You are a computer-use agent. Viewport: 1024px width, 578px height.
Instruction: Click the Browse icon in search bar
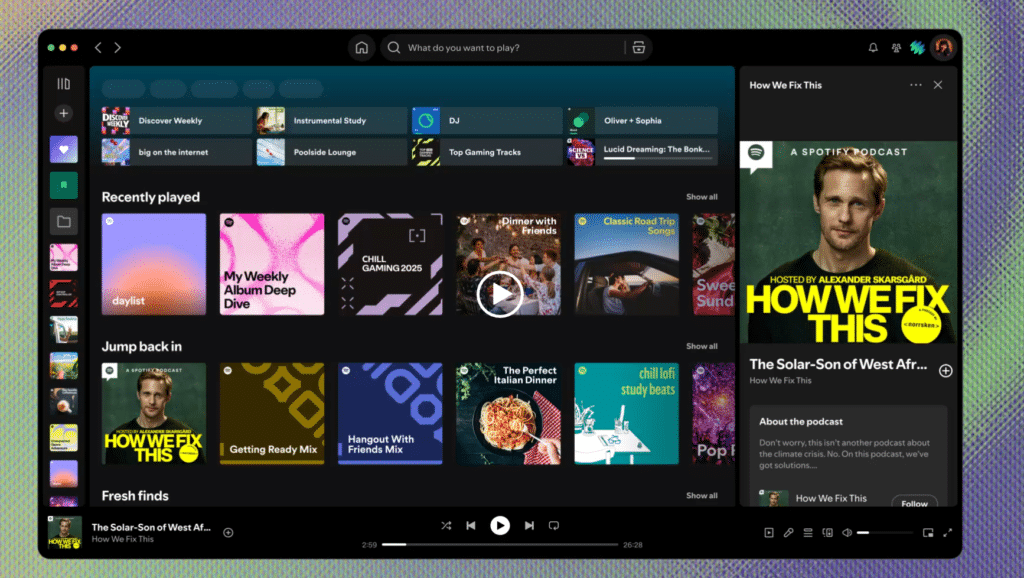[639, 48]
